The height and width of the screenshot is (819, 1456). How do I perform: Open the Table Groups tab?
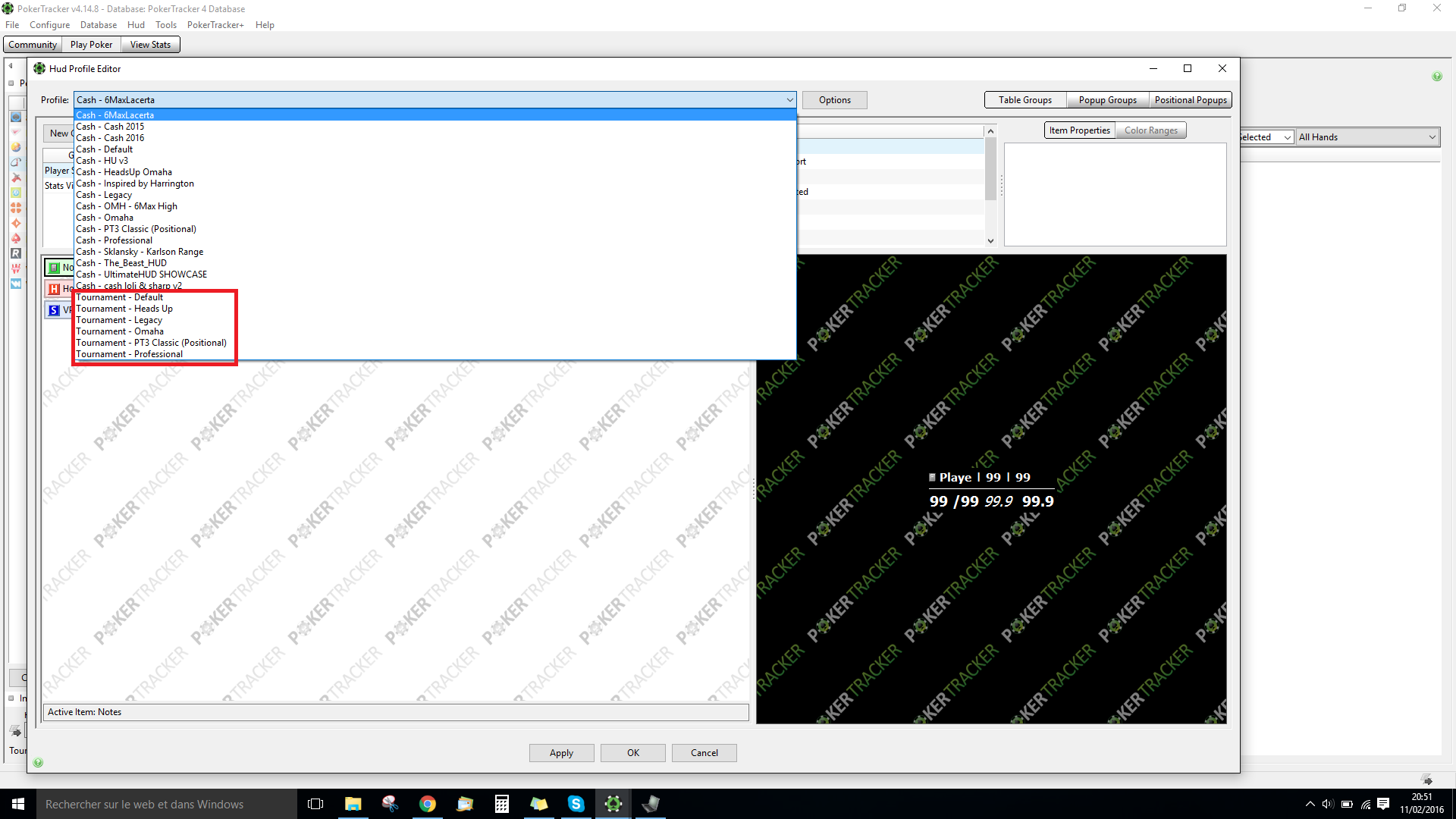point(1025,100)
